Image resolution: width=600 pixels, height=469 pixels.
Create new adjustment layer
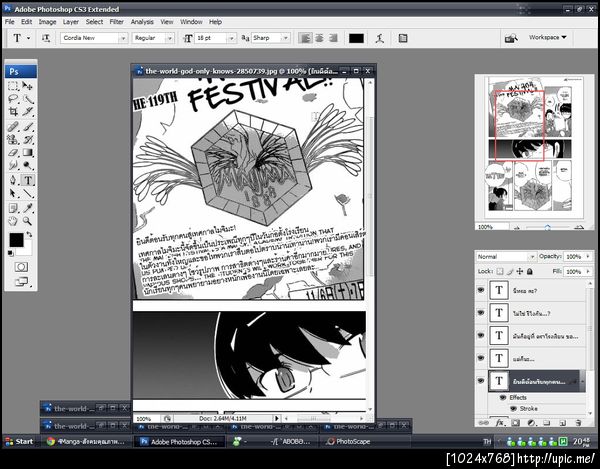pyautogui.click(x=531, y=423)
